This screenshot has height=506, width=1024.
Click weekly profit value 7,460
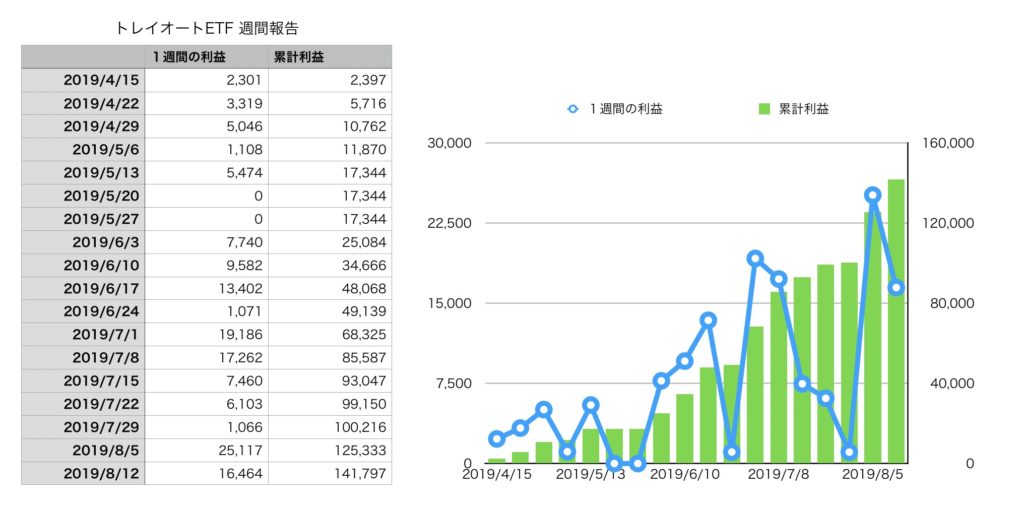pyautogui.click(x=247, y=381)
